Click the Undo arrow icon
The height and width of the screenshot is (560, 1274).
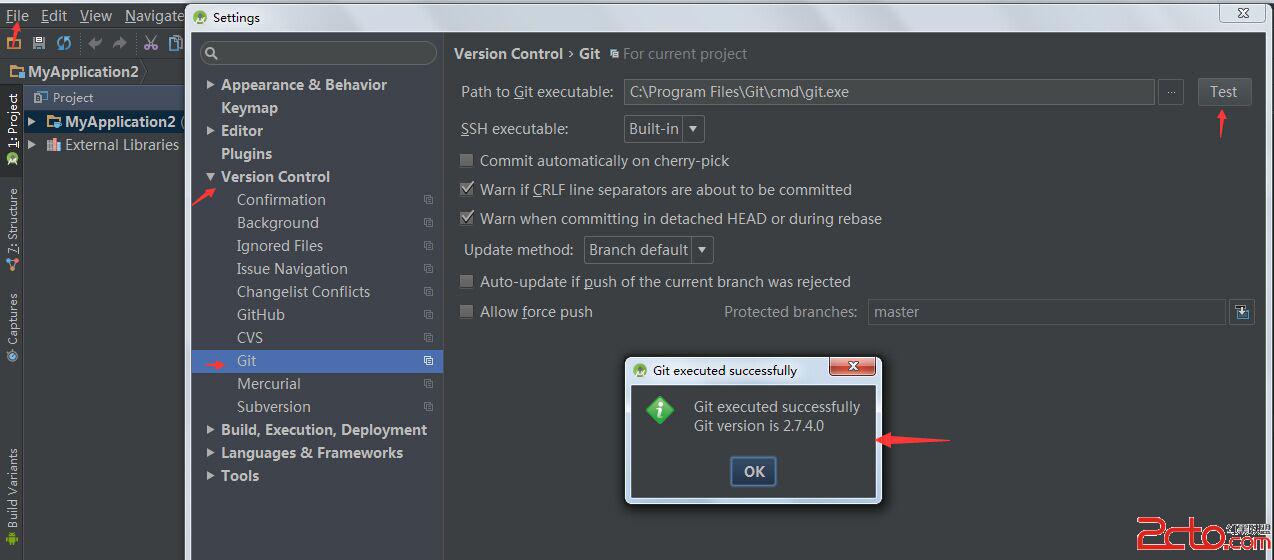click(96, 43)
